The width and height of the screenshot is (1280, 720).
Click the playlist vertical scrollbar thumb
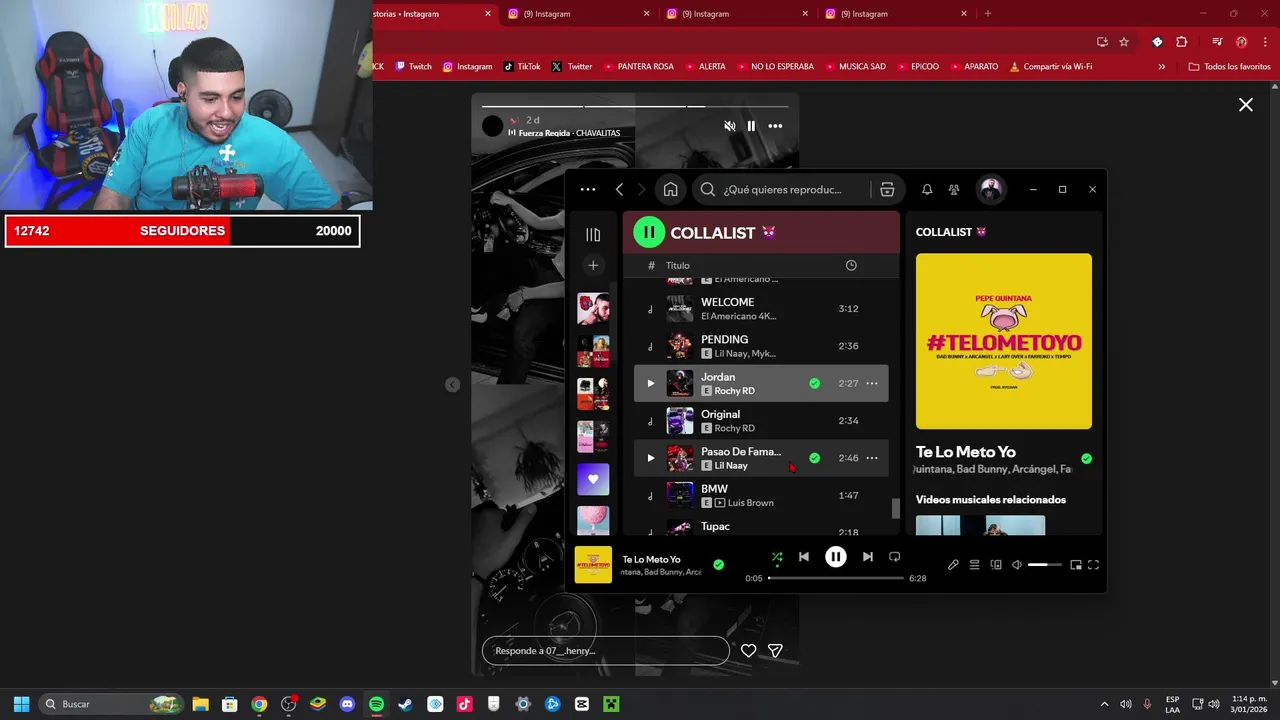click(896, 509)
